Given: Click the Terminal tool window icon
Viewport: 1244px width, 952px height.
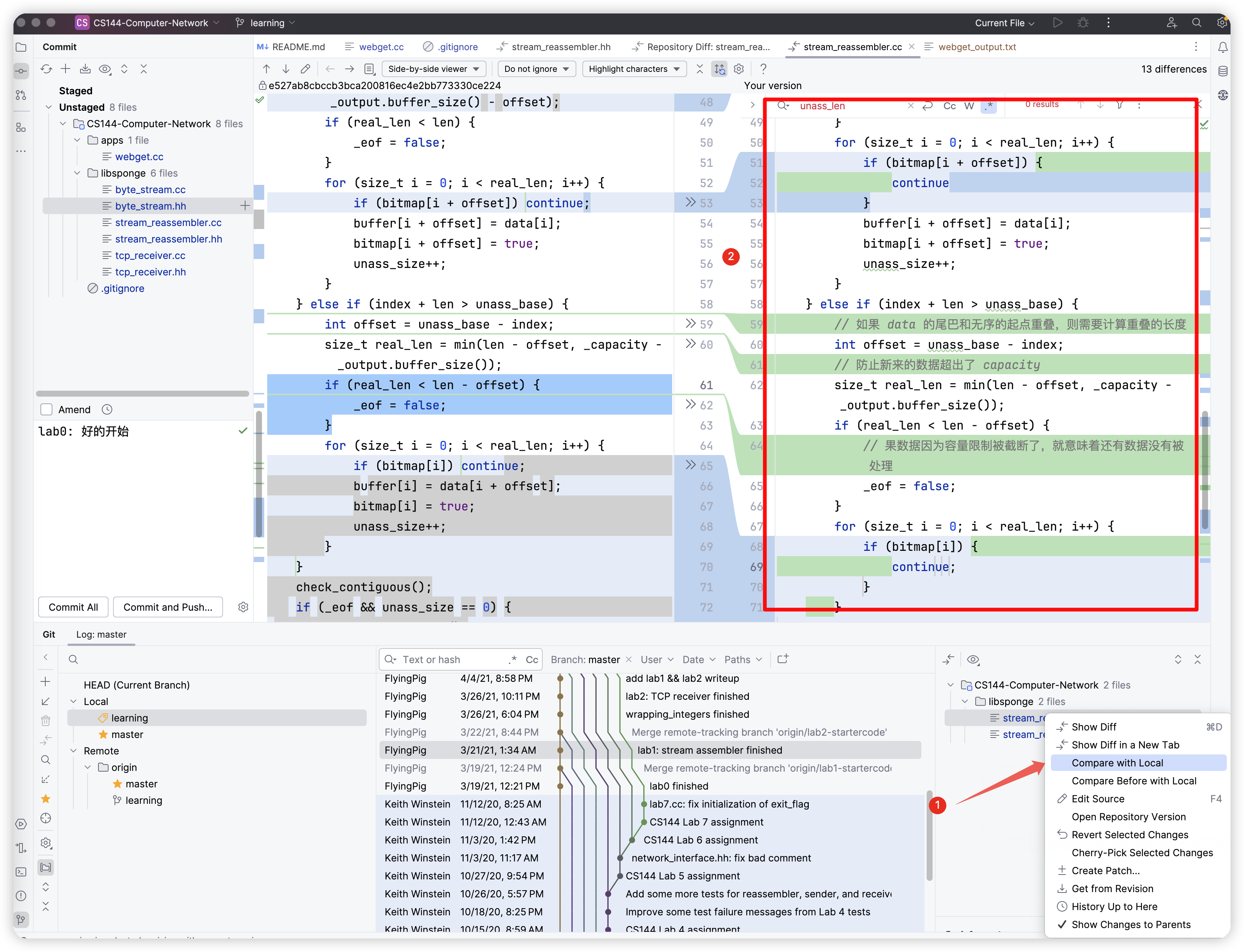Looking at the screenshot, I should coord(21,872).
